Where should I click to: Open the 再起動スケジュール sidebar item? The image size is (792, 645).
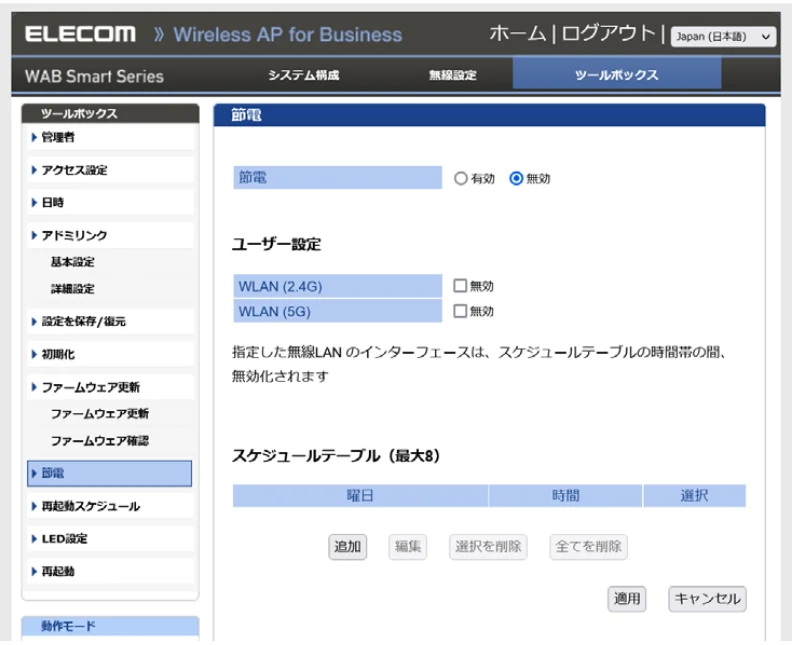[110, 506]
